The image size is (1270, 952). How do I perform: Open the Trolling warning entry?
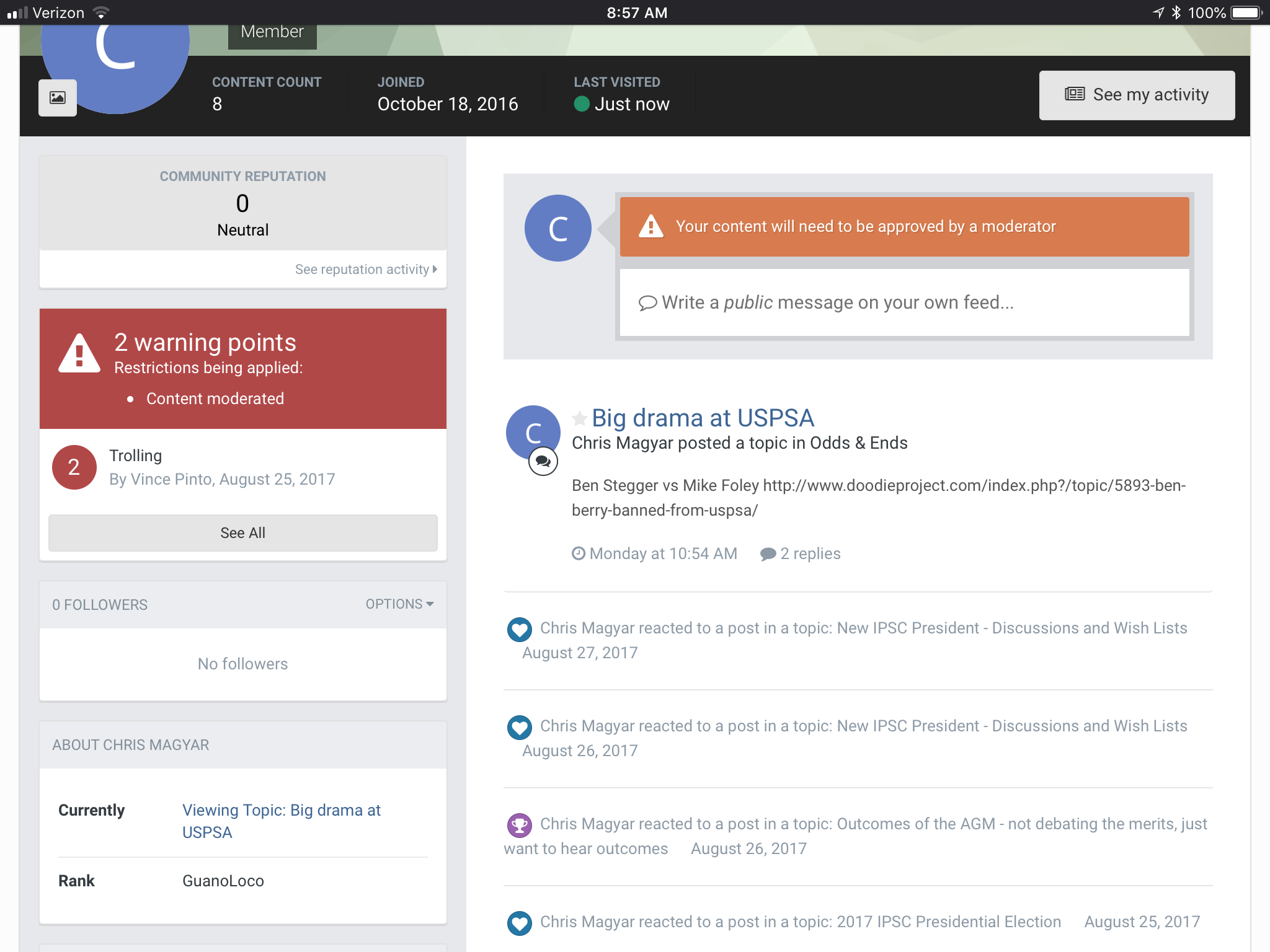pos(136,456)
